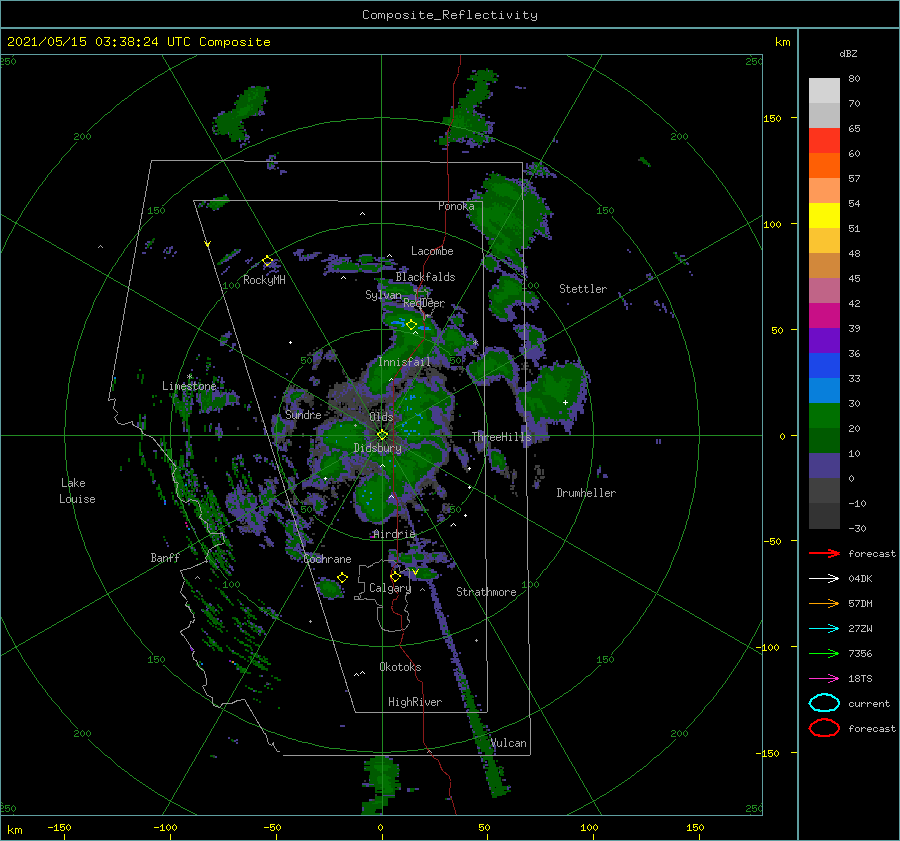Click the yellow diamond marker beside Cochrane
The width and height of the screenshot is (900, 841).
point(343,578)
